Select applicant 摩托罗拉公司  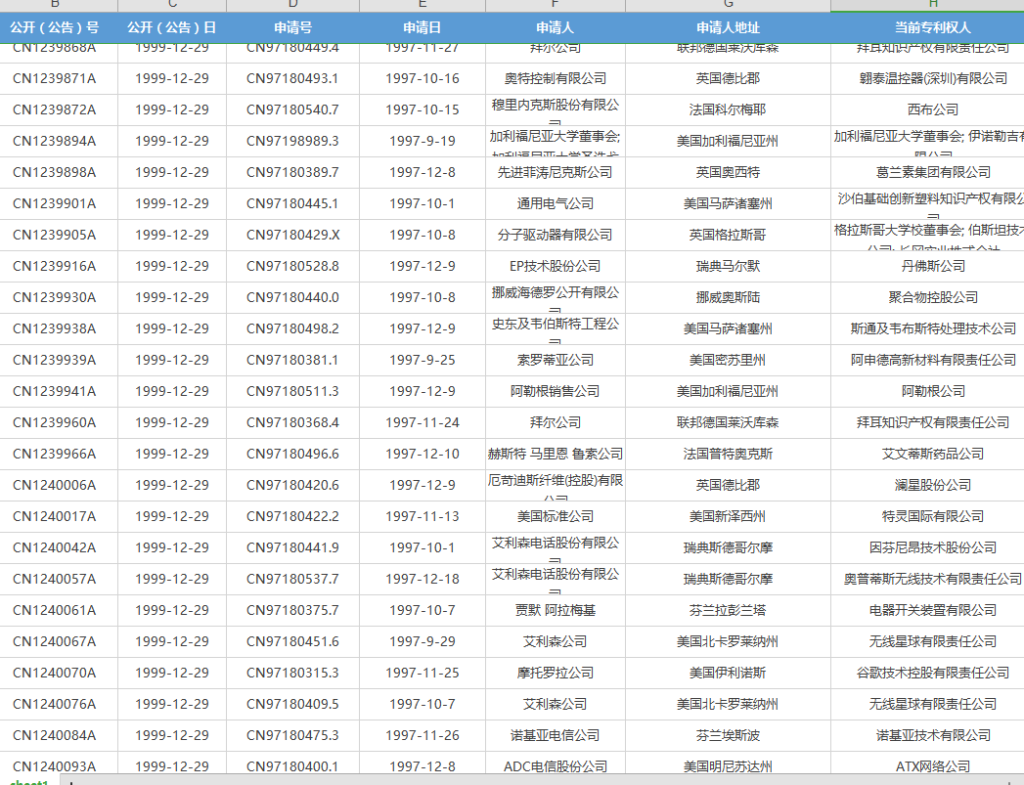pos(555,673)
